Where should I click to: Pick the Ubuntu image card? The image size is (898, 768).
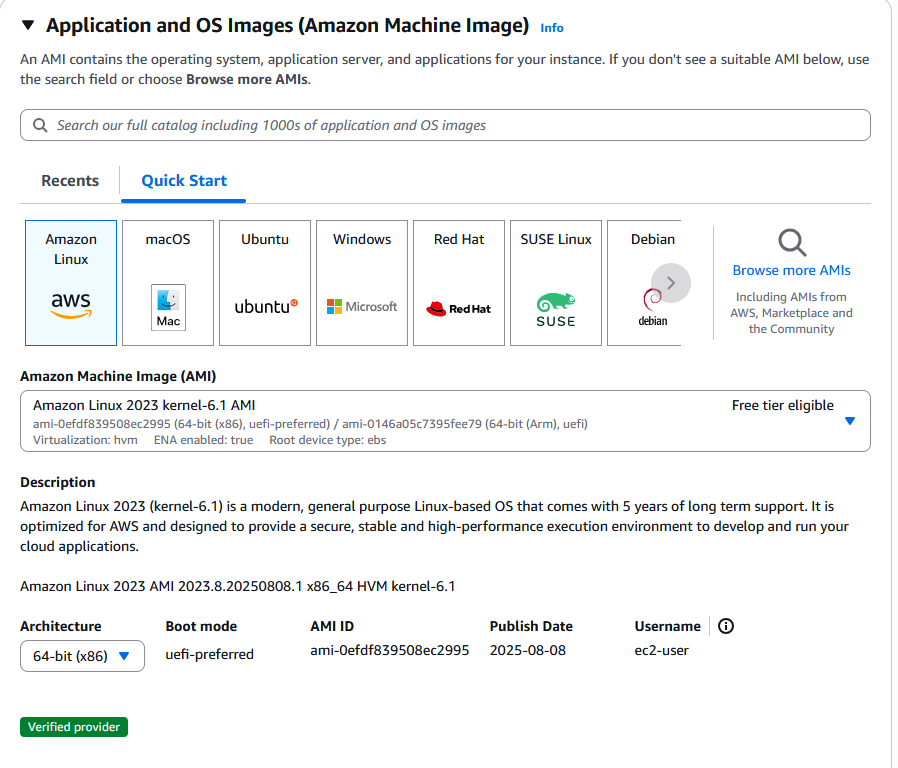pyautogui.click(x=264, y=282)
